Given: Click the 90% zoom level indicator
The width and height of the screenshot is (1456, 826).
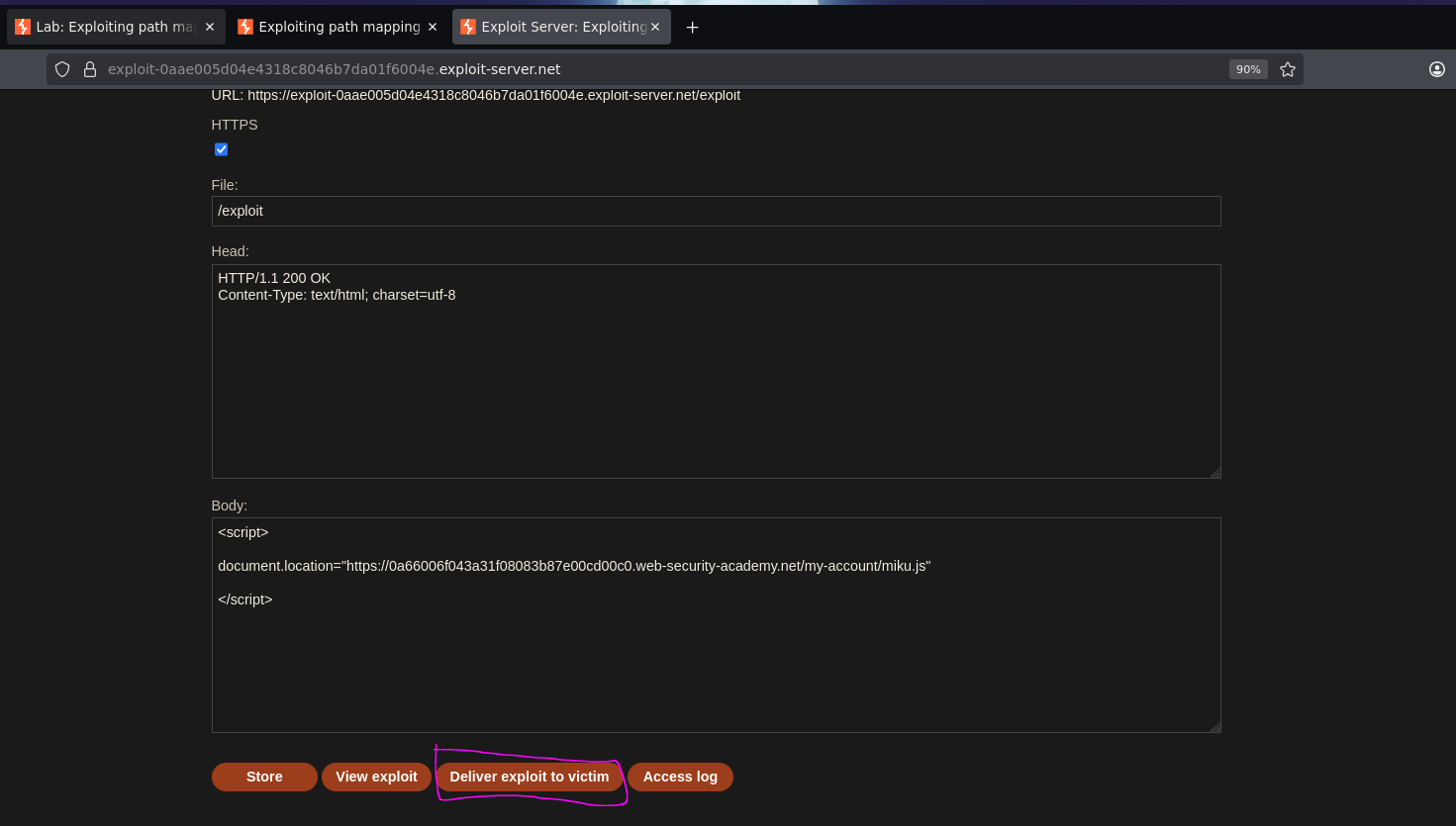Looking at the screenshot, I should coord(1248,69).
